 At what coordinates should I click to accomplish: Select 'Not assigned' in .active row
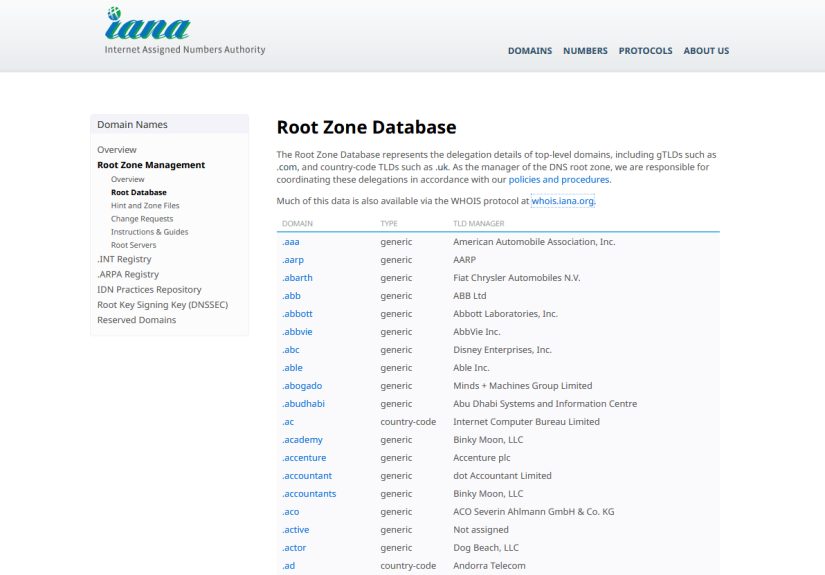[481, 530]
